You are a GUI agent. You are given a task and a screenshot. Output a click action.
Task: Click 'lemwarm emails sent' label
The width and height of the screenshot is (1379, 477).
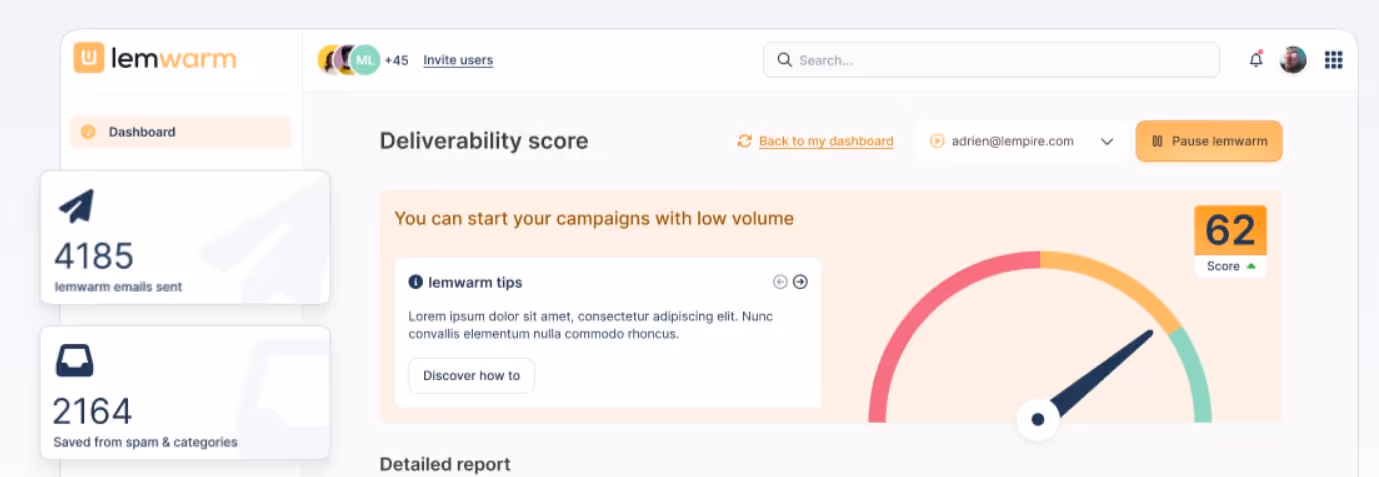[x=118, y=287]
